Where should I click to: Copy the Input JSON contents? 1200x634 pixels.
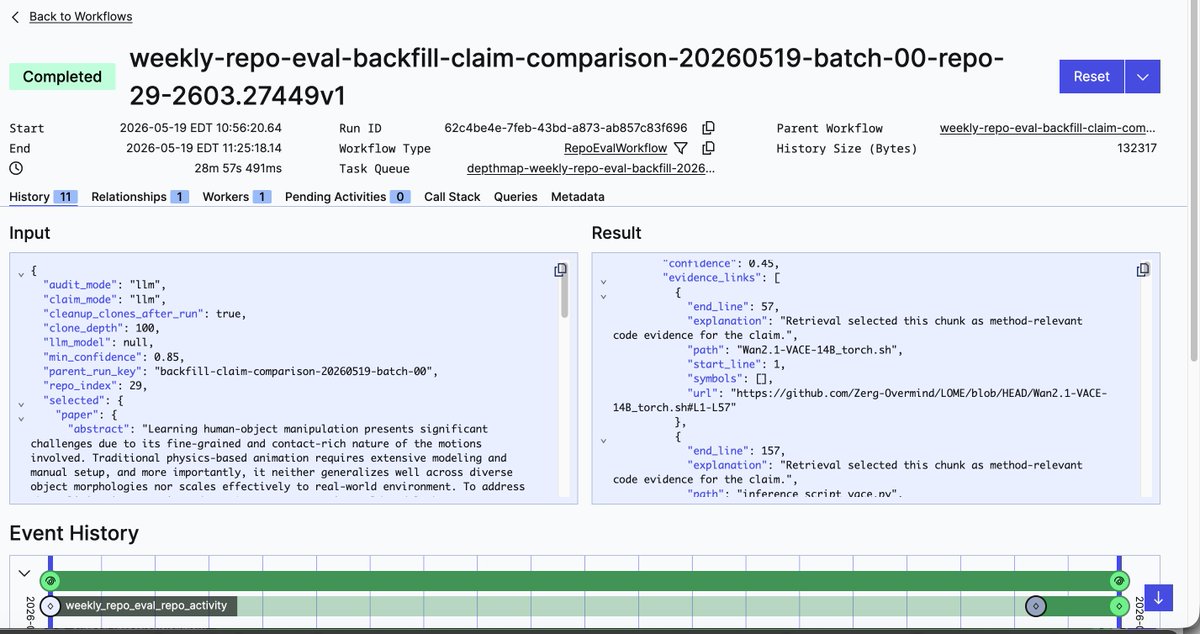[x=561, y=270]
